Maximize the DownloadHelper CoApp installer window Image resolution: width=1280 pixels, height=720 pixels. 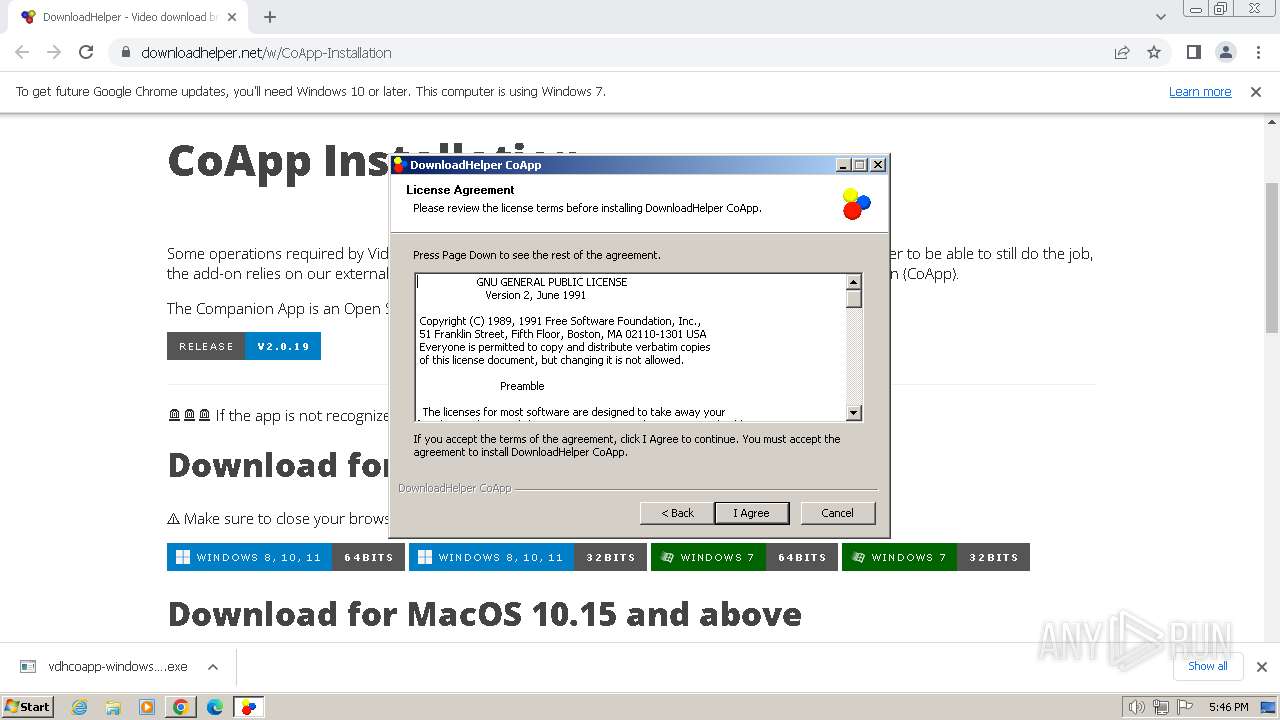click(860, 165)
